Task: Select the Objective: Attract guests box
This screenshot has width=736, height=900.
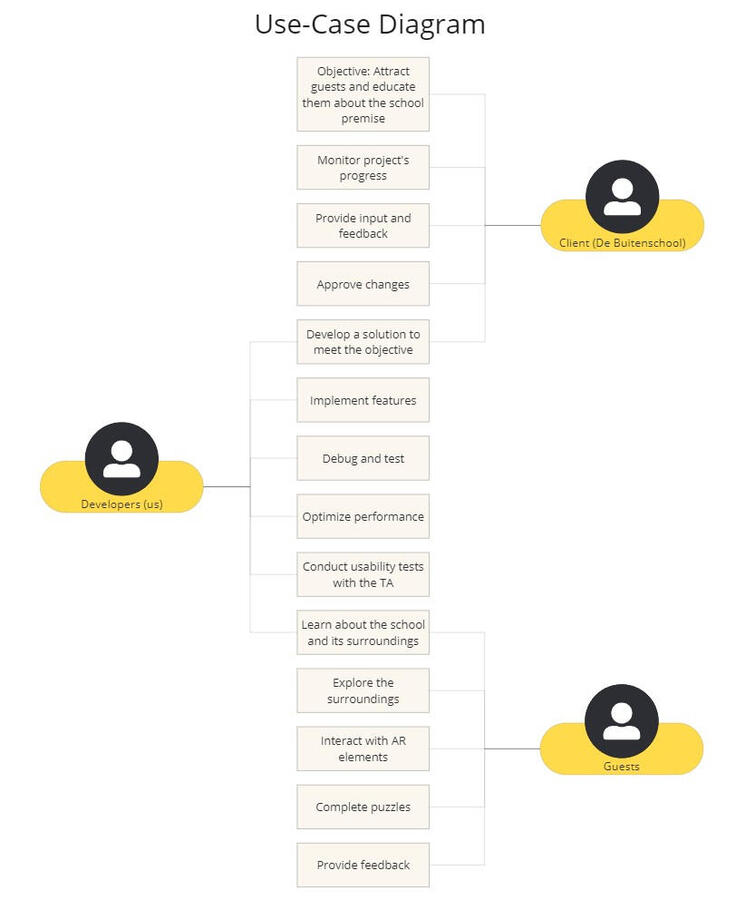Action: (363, 95)
